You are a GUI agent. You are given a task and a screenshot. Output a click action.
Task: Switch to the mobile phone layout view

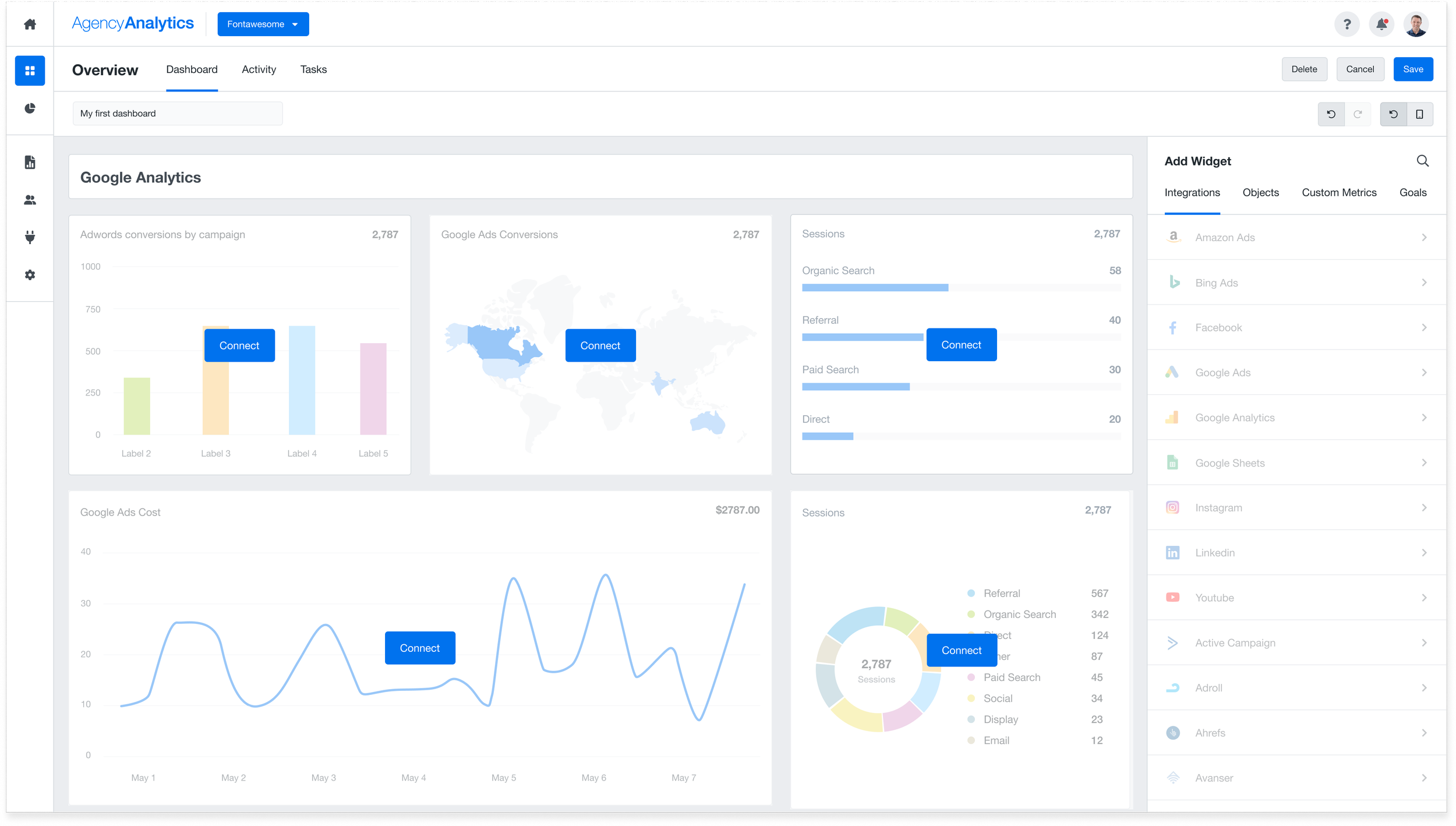point(1420,114)
